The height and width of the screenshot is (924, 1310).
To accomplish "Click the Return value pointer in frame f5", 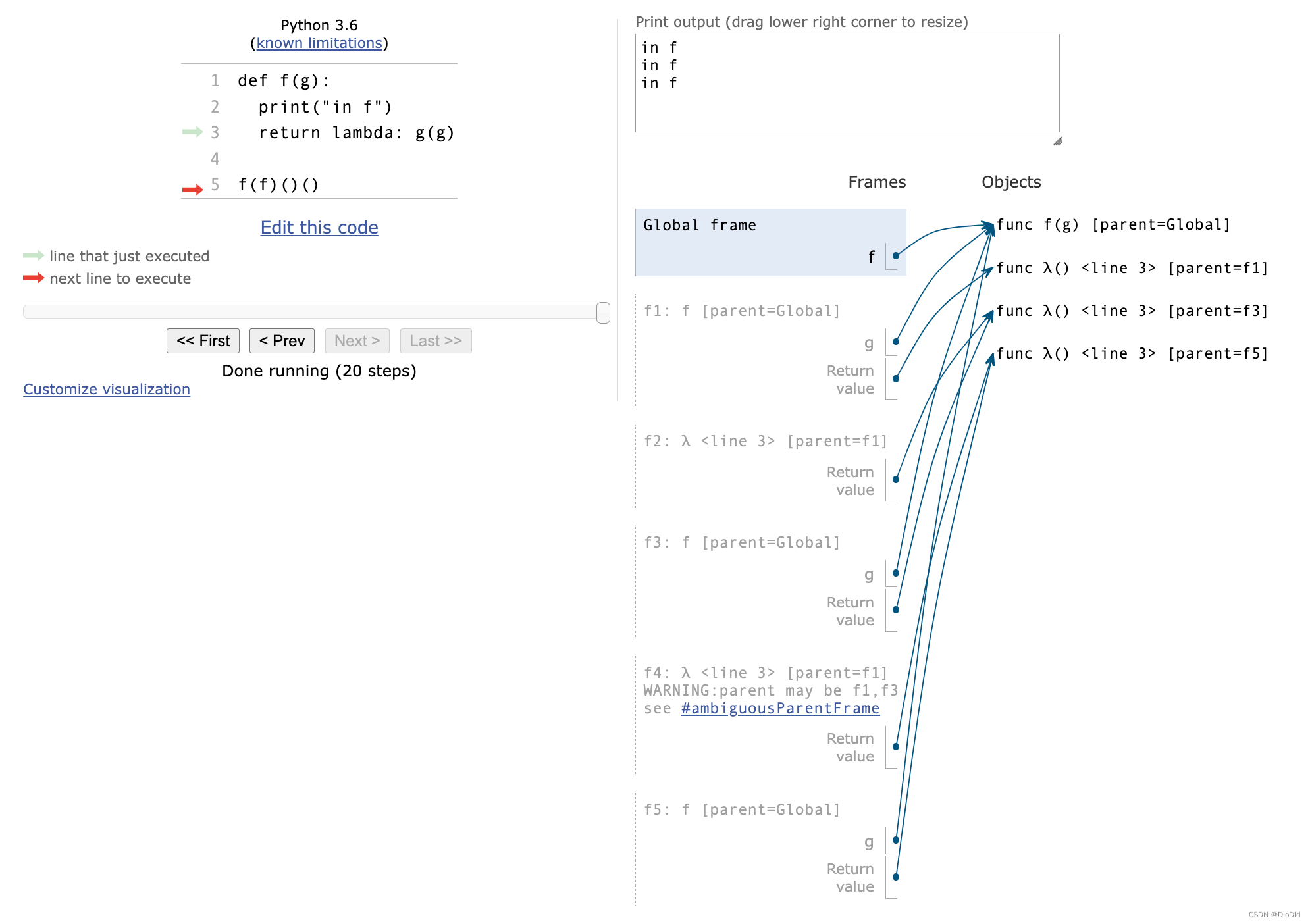I will 895,876.
